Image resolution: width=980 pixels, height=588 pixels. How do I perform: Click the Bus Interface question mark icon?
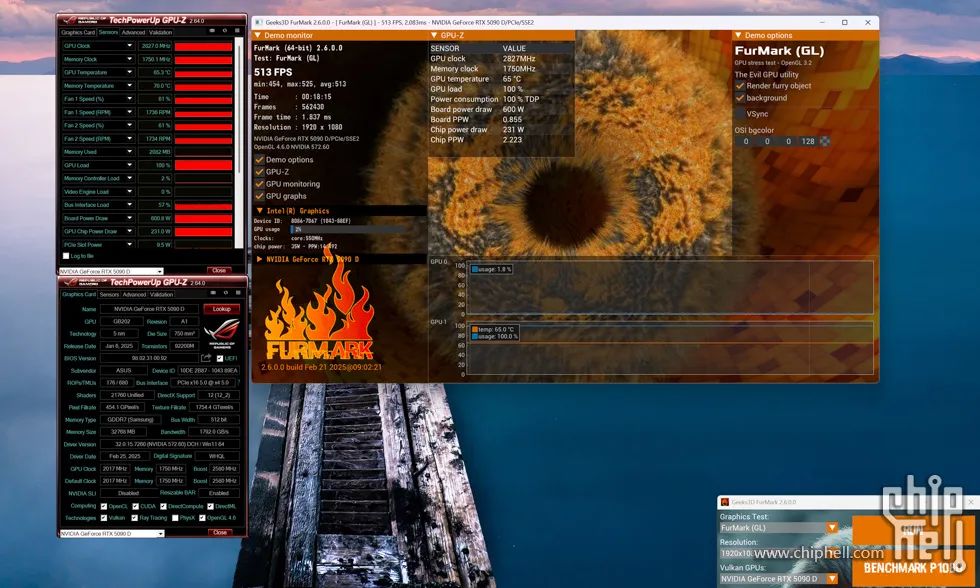238,382
